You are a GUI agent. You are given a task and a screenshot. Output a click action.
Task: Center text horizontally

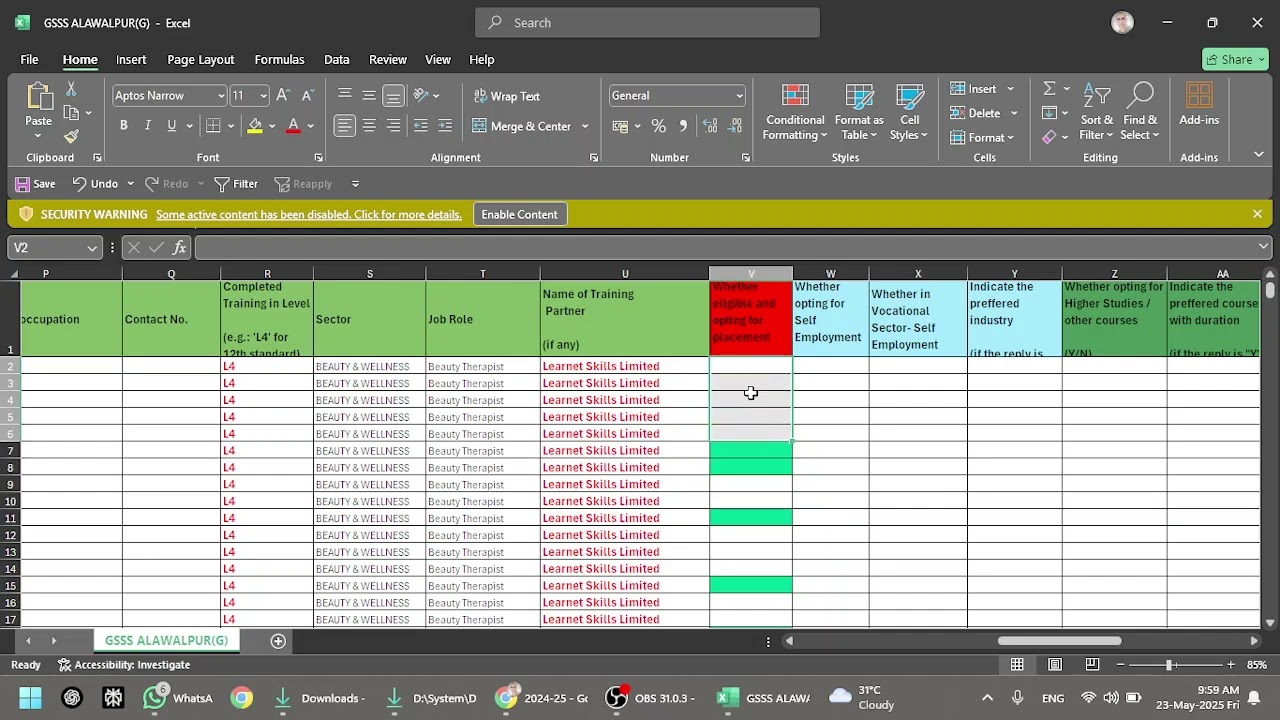click(x=369, y=126)
